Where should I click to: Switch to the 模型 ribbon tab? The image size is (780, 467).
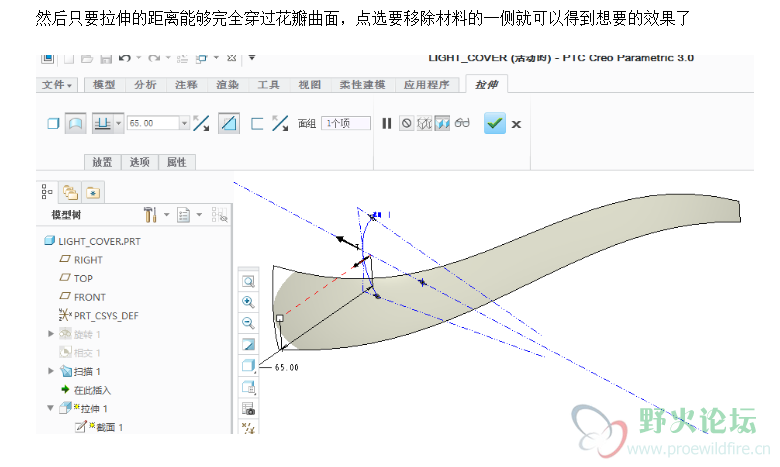coord(104,85)
